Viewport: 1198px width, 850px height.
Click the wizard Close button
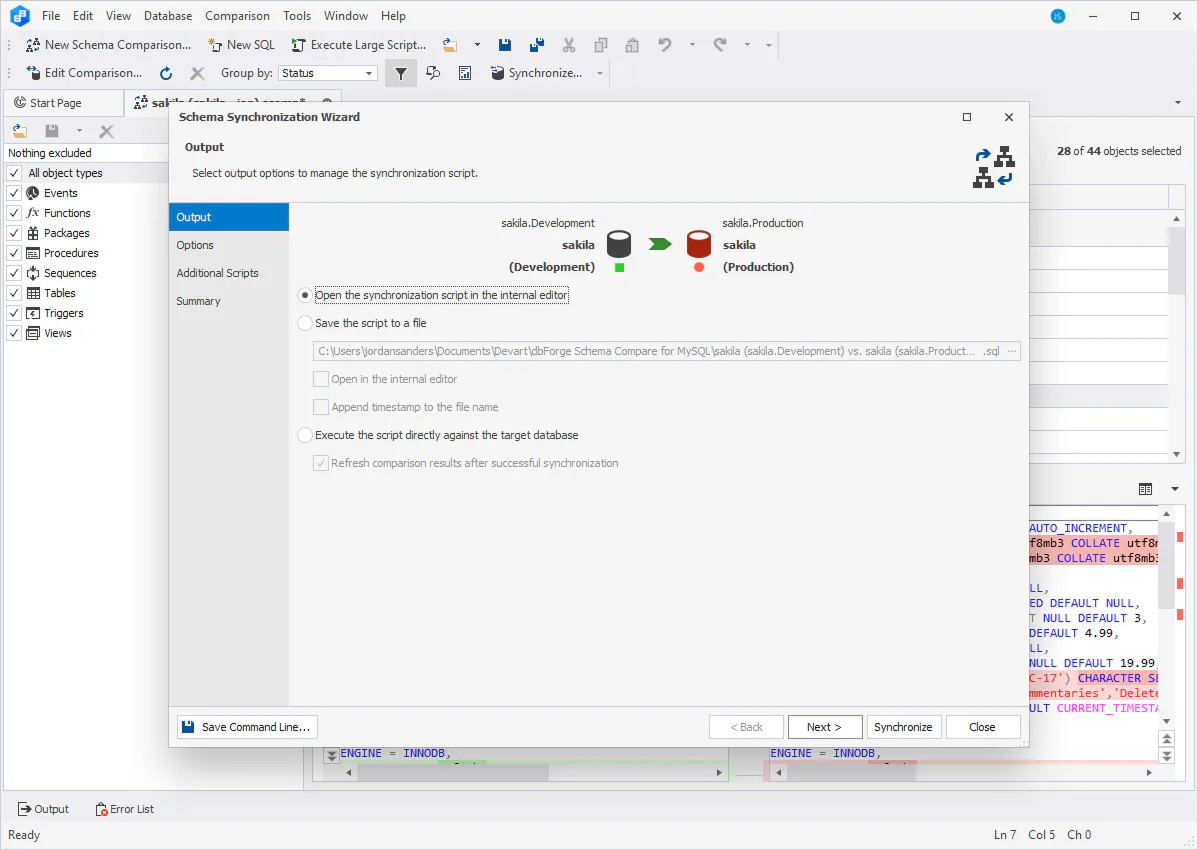[983, 727]
